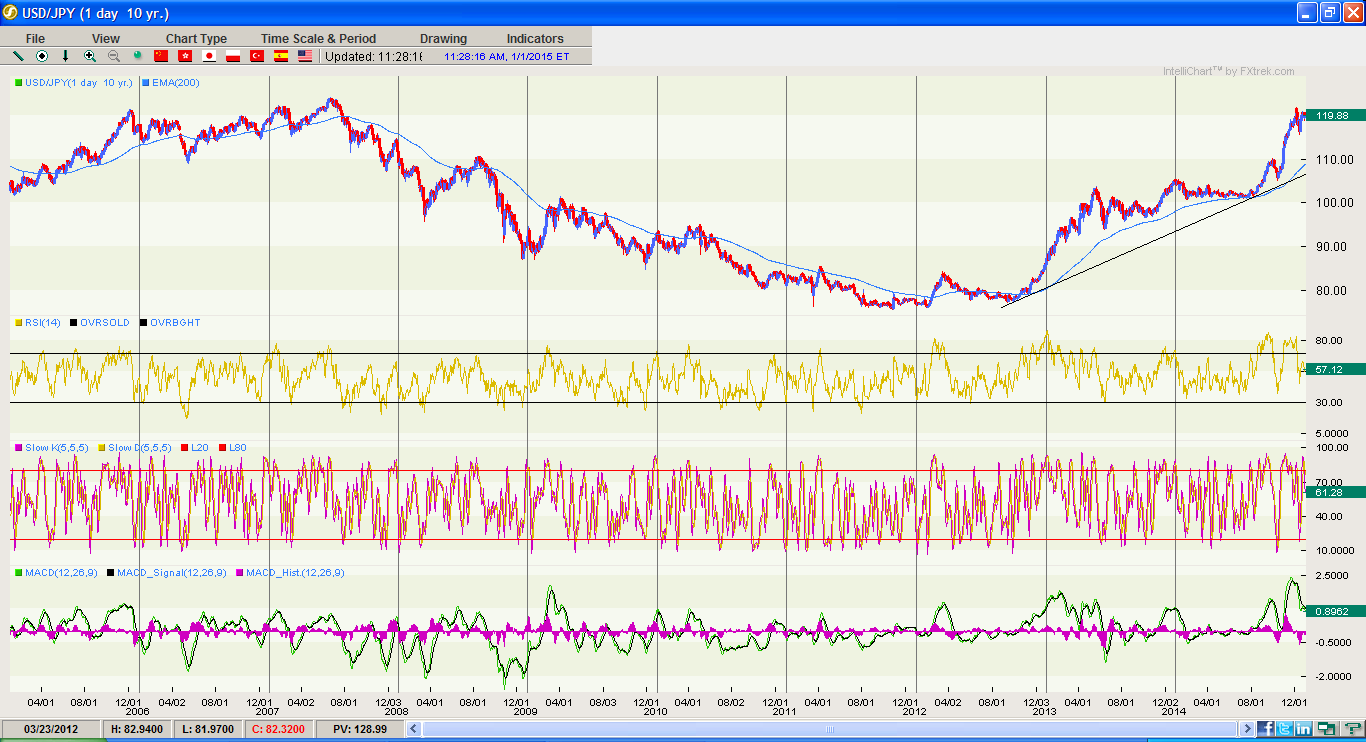Open the Chart Type dropdown menu
The width and height of the screenshot is (1366, 742).
196,39
